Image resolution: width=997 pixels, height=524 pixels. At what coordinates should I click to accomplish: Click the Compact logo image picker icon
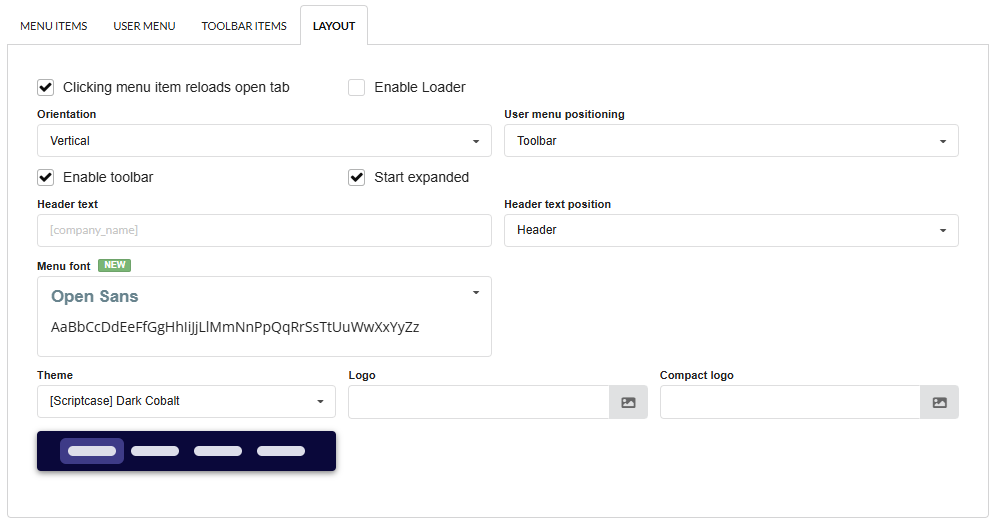[x=940, y=402]
